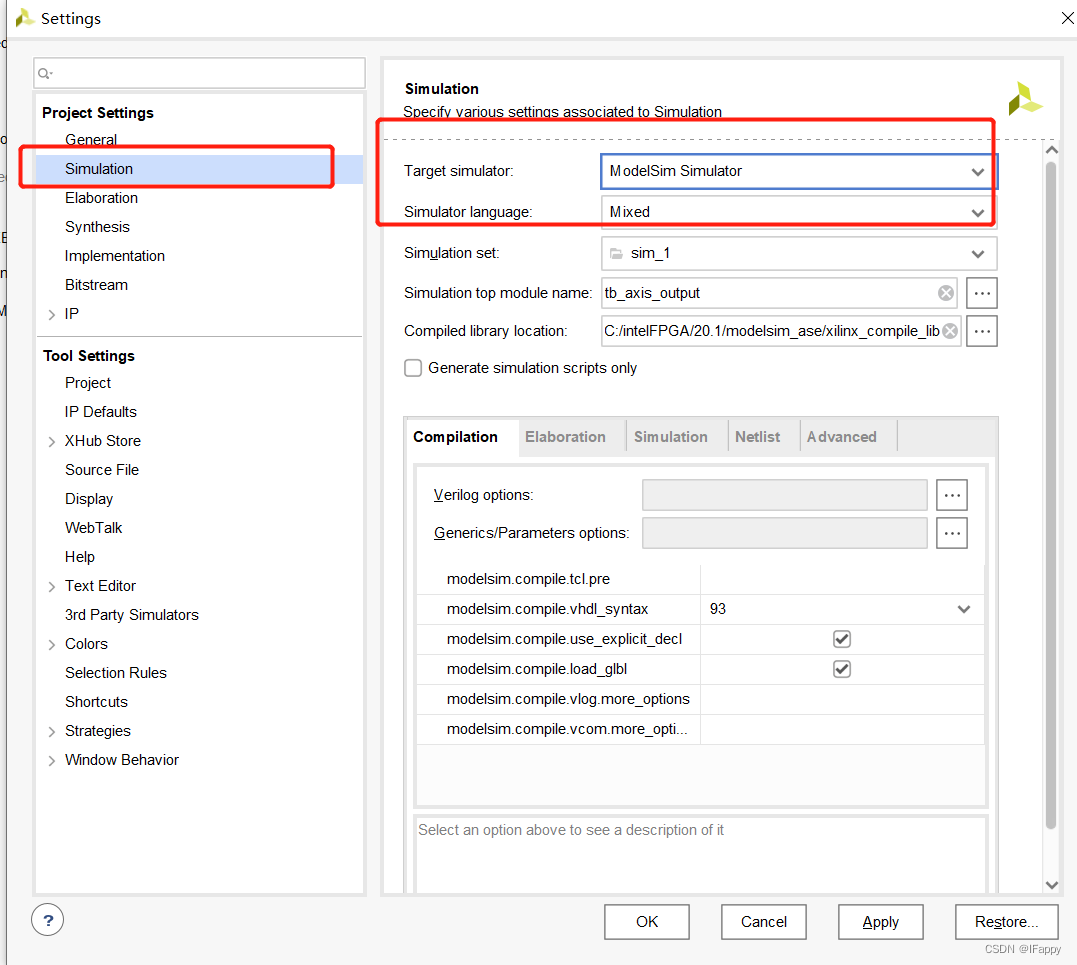Viewport: 1077px width, 965px height.
Task: Select Bitstream in Project Settings
Action: [96, 285]
